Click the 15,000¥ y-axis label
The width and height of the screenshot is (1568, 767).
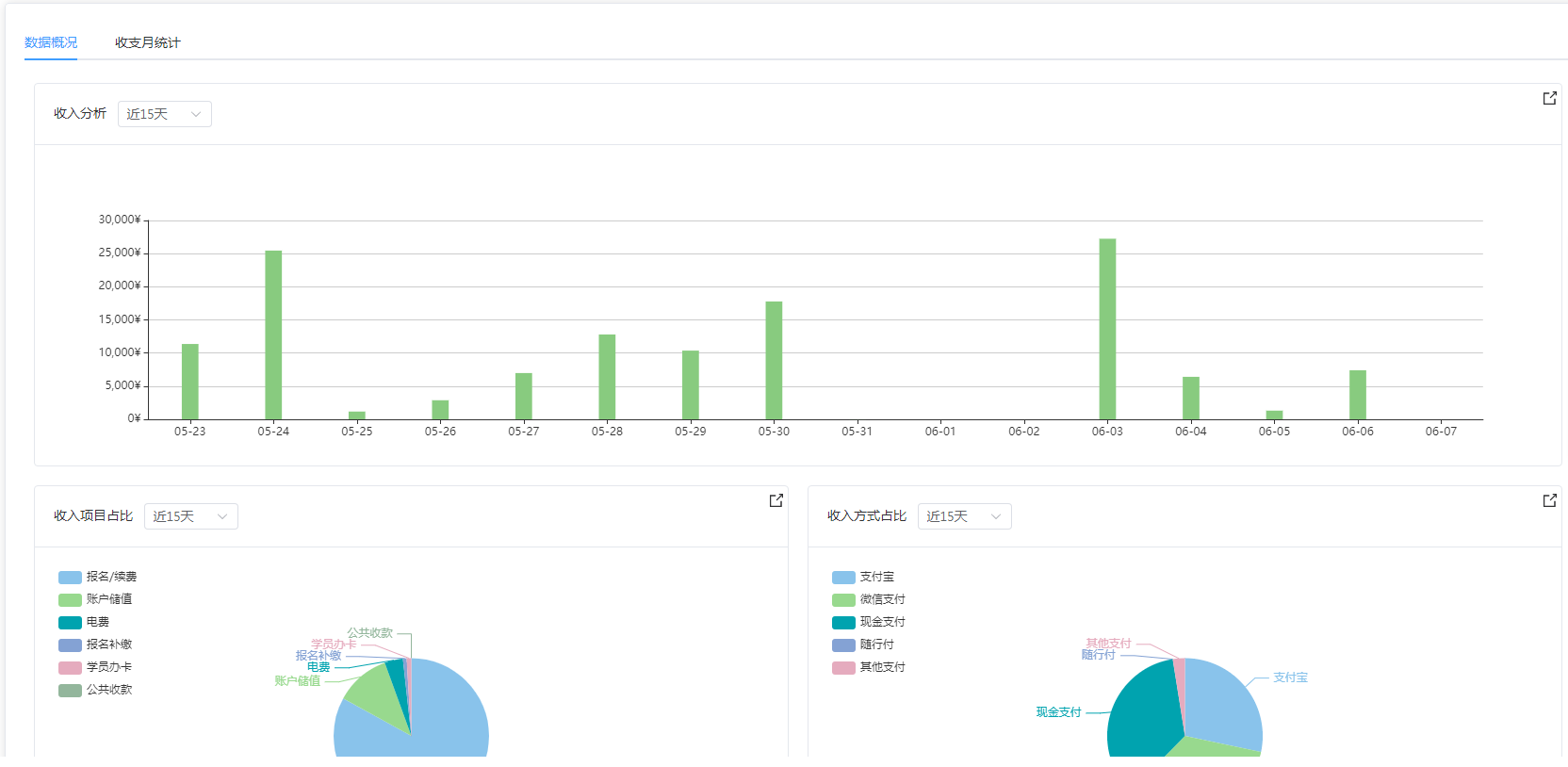[120, 319]
